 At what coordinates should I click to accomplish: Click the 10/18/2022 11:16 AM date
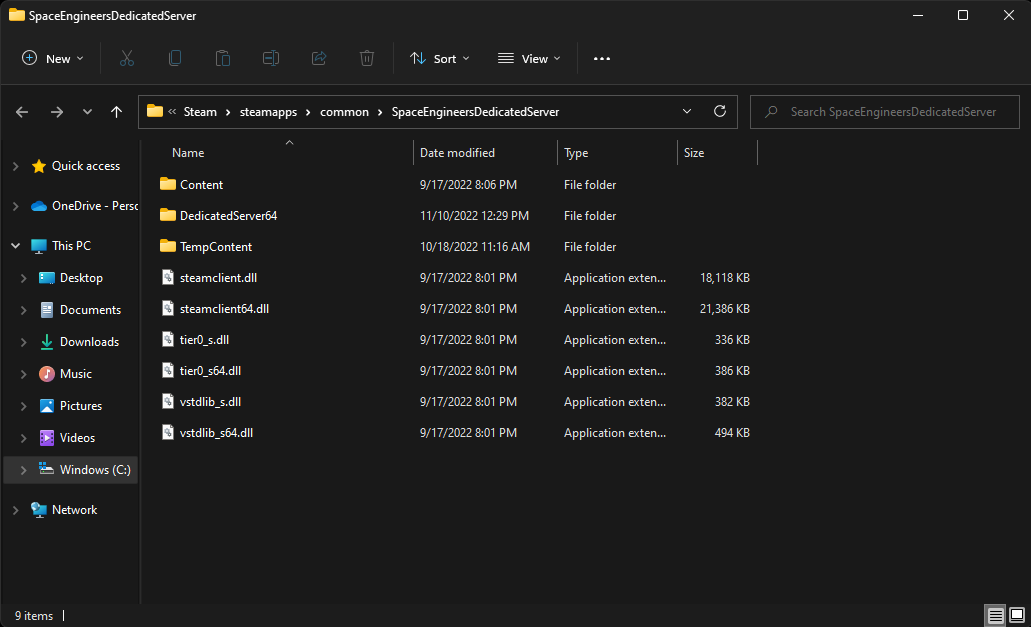pos(475,246)
